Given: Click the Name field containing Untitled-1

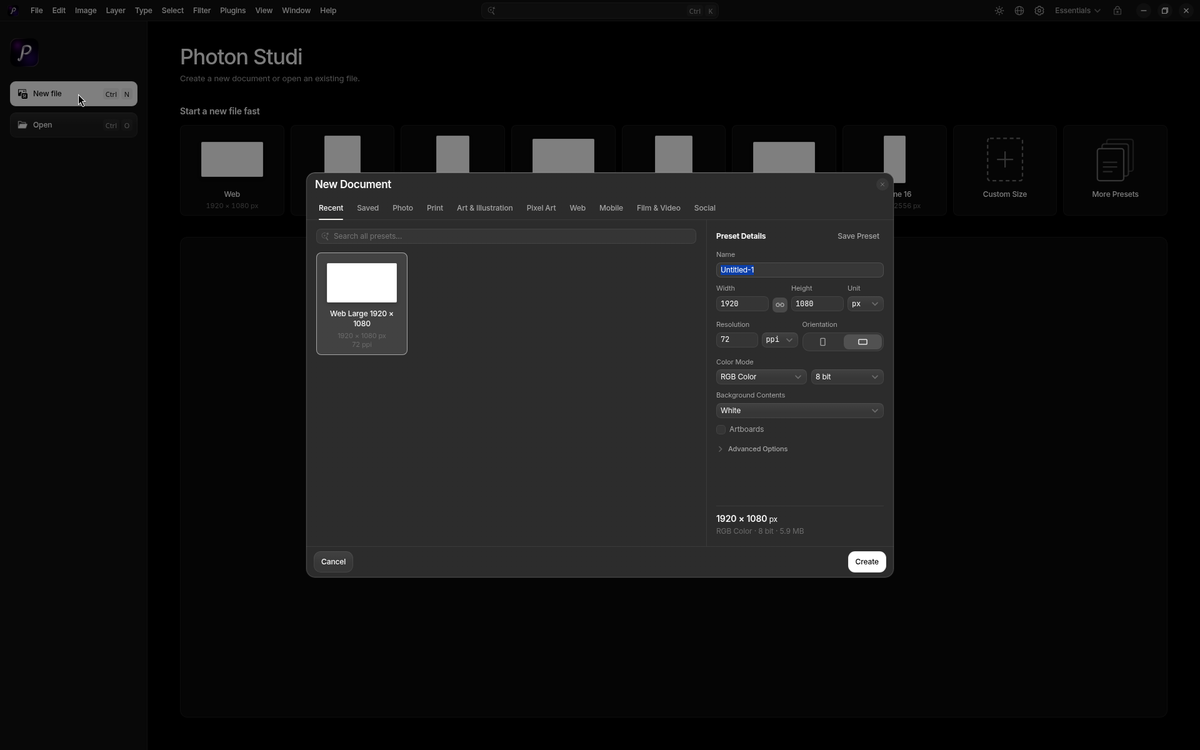Looking at the screenshot, I should [x=800, y=270].
